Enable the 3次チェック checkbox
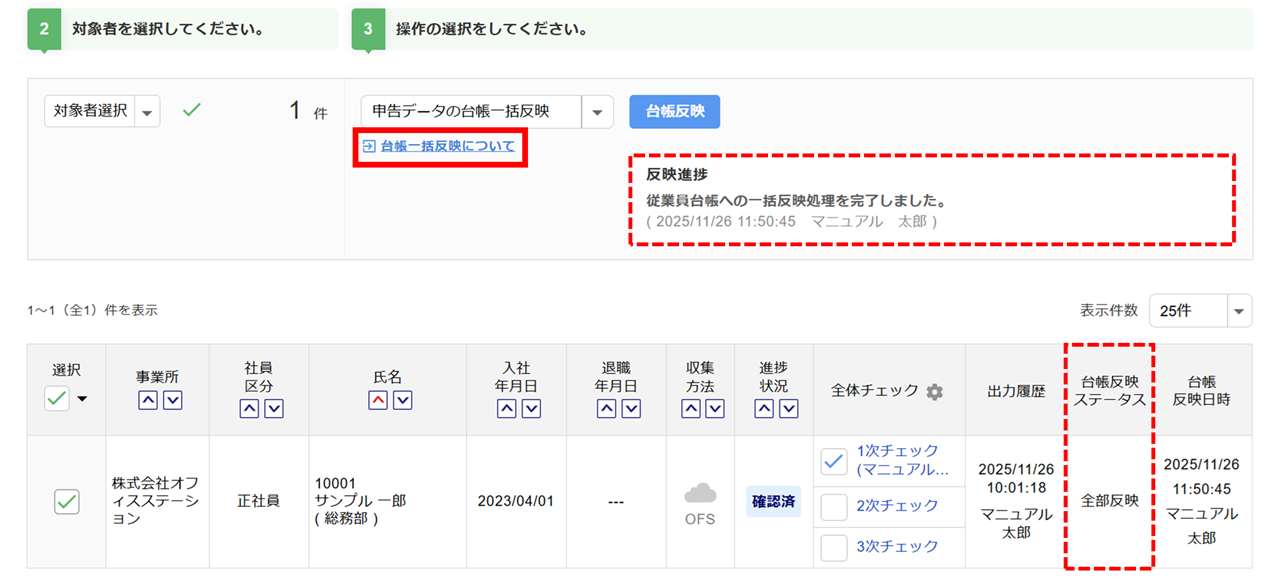 pos(834,547)
